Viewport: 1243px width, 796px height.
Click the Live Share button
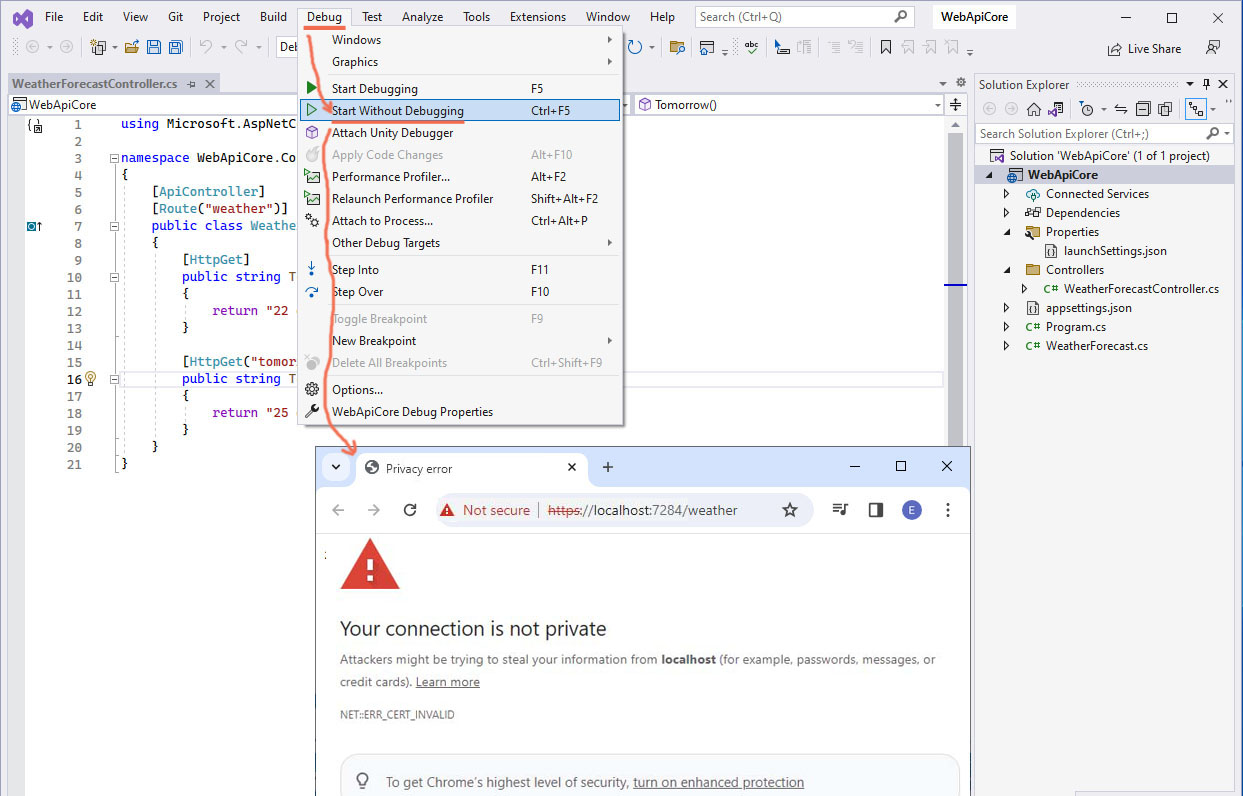[1144, 48]
